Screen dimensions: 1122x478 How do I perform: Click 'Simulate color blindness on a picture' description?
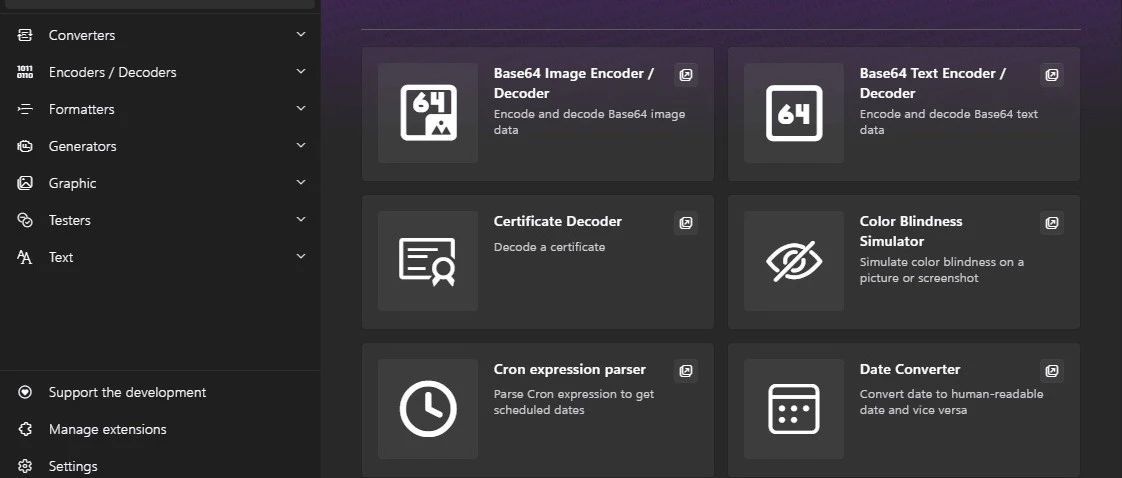pos(942,270)
